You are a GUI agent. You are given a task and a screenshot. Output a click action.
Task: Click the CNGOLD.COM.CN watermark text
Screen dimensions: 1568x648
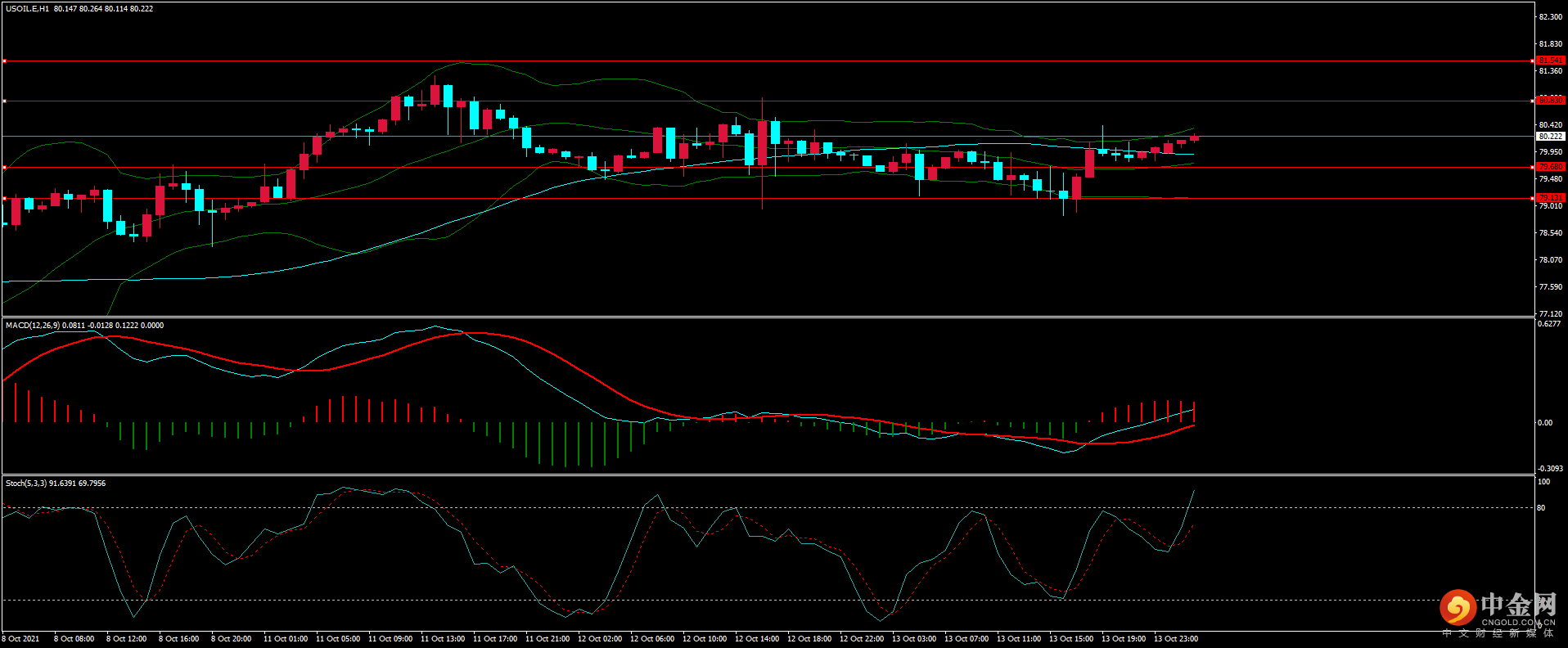pyautogui.click(x=1518, y=623)
